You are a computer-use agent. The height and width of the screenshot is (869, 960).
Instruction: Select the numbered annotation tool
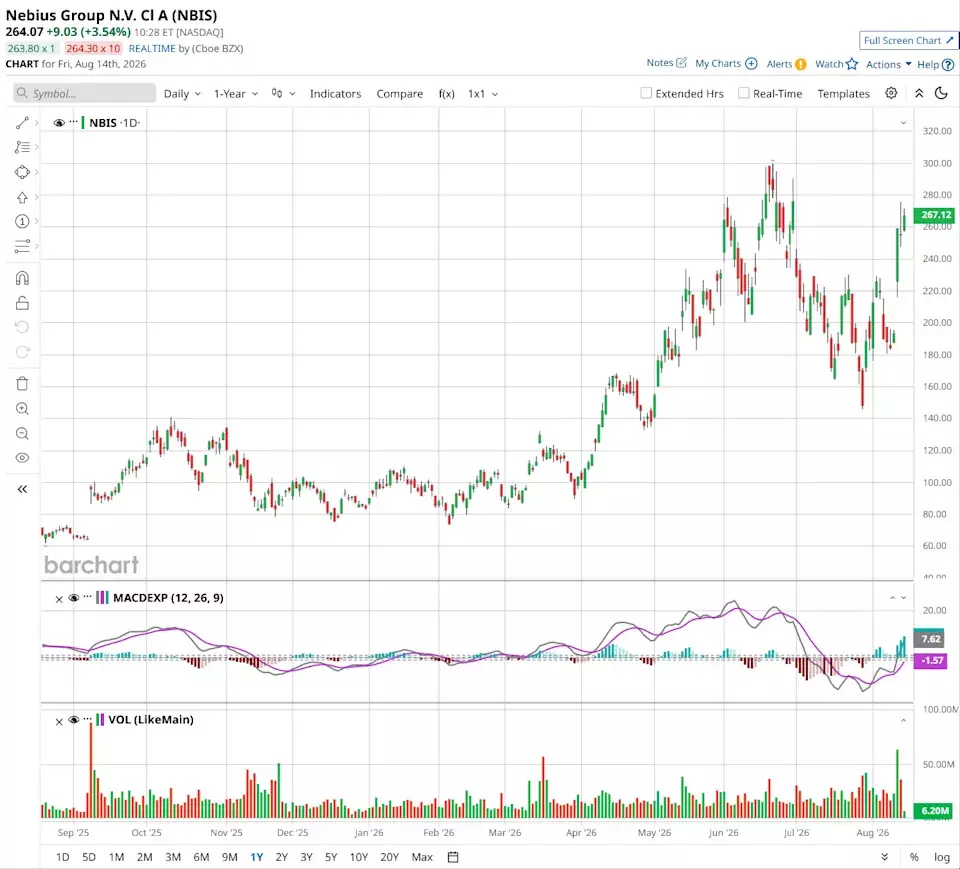click(22, 221)
